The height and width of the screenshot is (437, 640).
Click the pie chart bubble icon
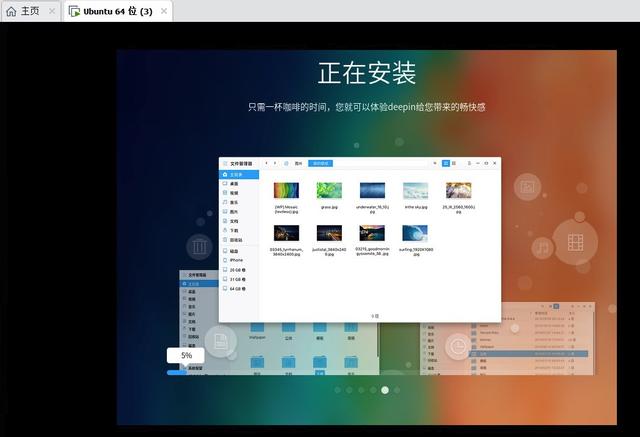(x=458, y=346)
